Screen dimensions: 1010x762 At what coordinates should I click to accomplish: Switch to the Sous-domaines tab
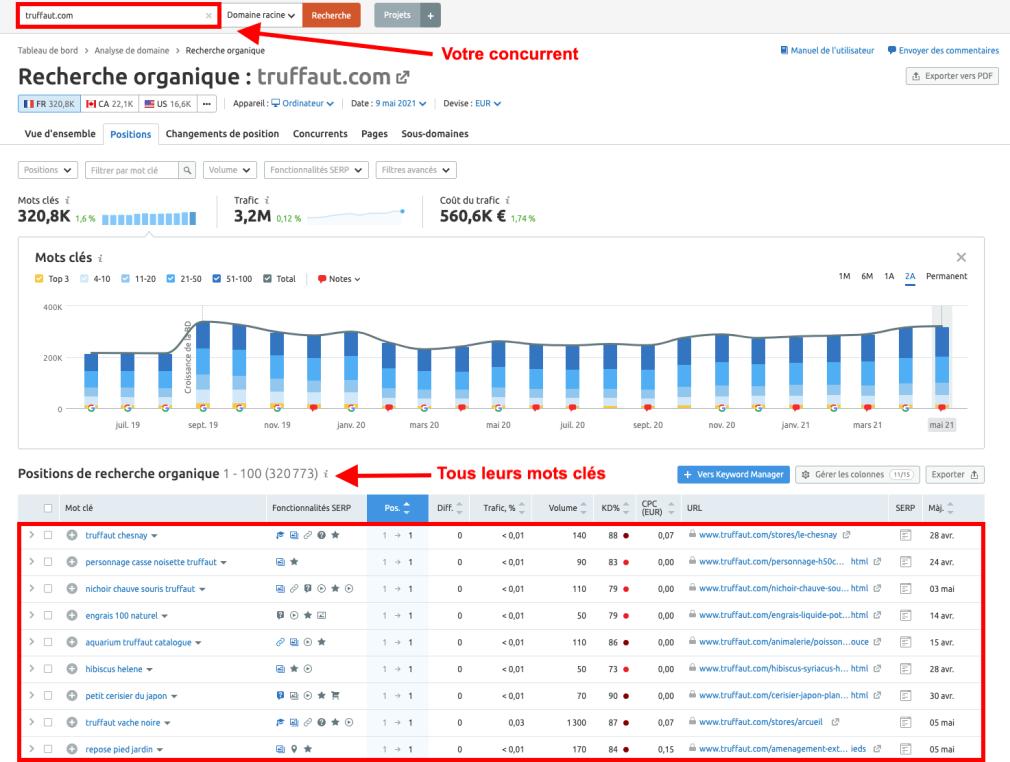(x=435, y=134)
